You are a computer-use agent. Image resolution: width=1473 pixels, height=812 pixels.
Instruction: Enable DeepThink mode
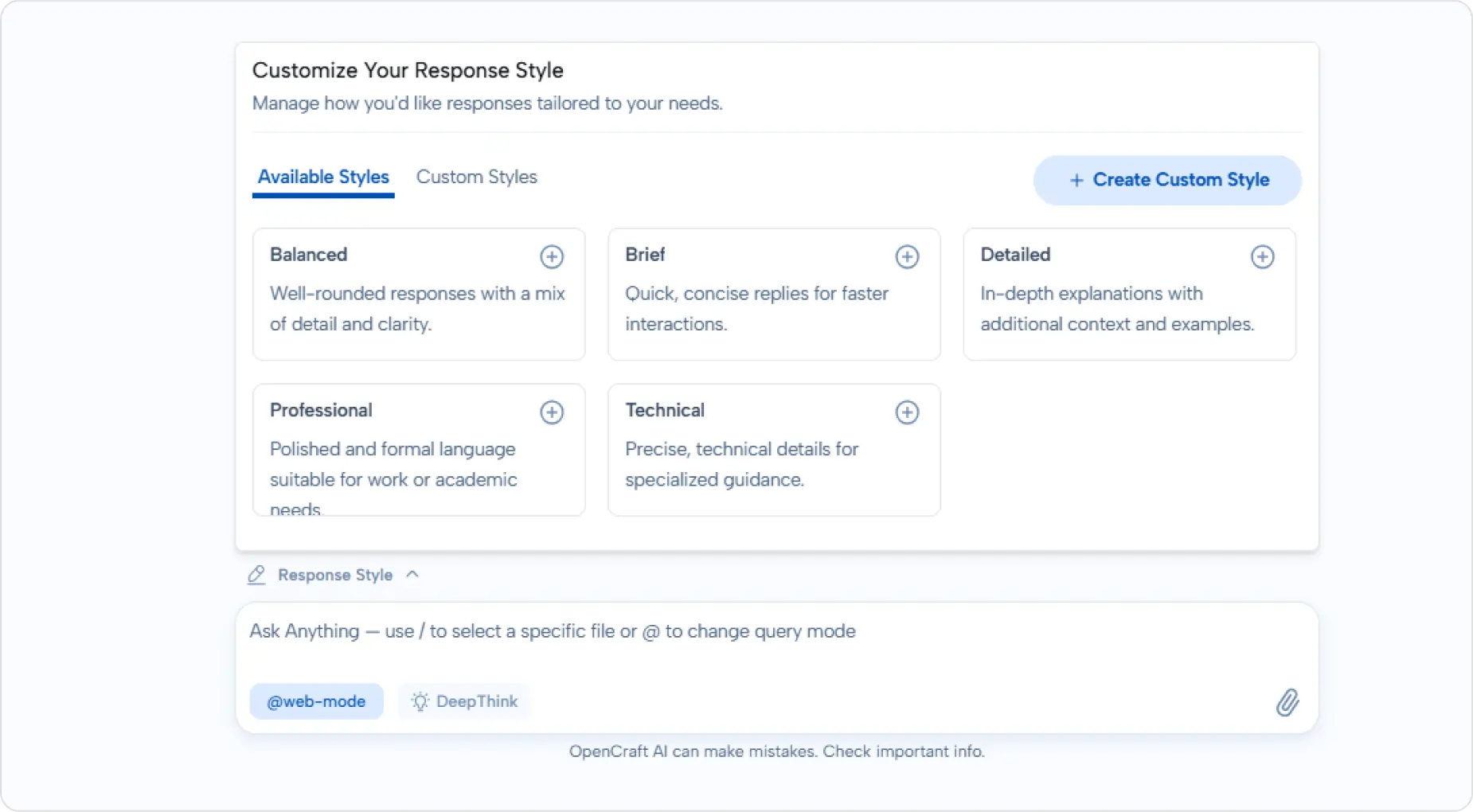click(464, 701)
